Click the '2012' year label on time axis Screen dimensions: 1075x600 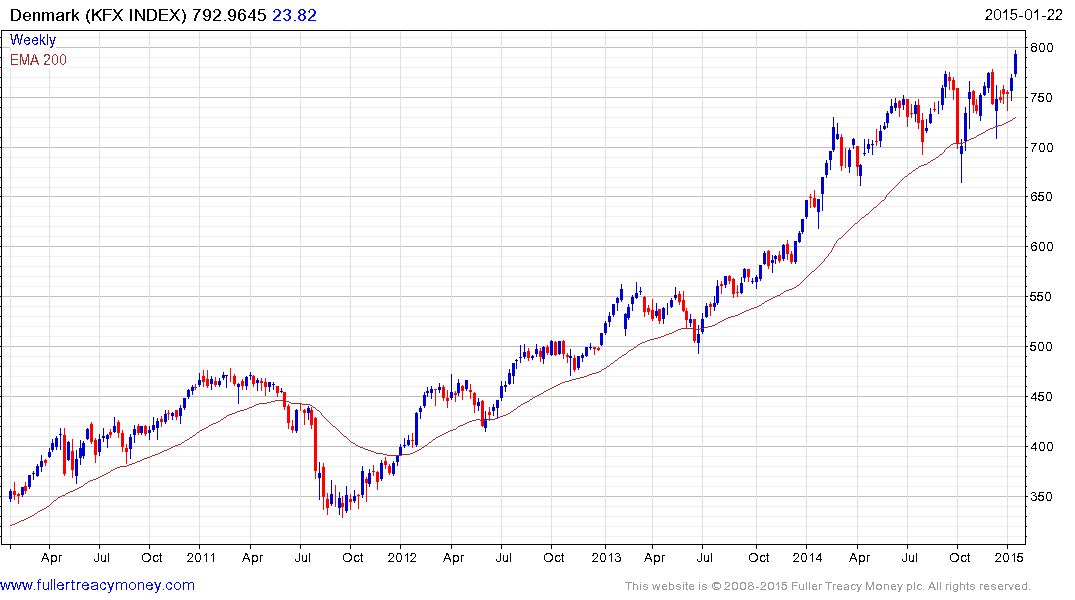tap(402, 557)
